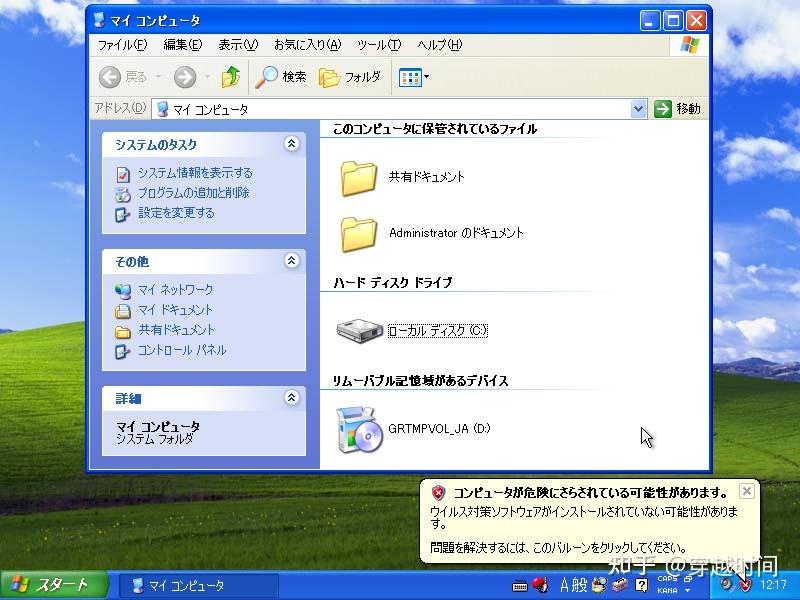This screenshot has height=600, width=800.
Task: Click the 移動 (Go) button
Action: coord(677,109)
